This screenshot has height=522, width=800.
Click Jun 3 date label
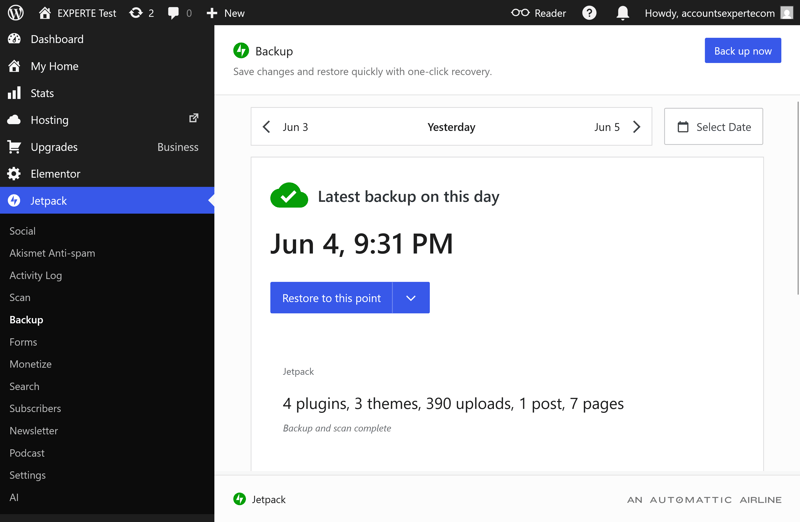(295, 127)
